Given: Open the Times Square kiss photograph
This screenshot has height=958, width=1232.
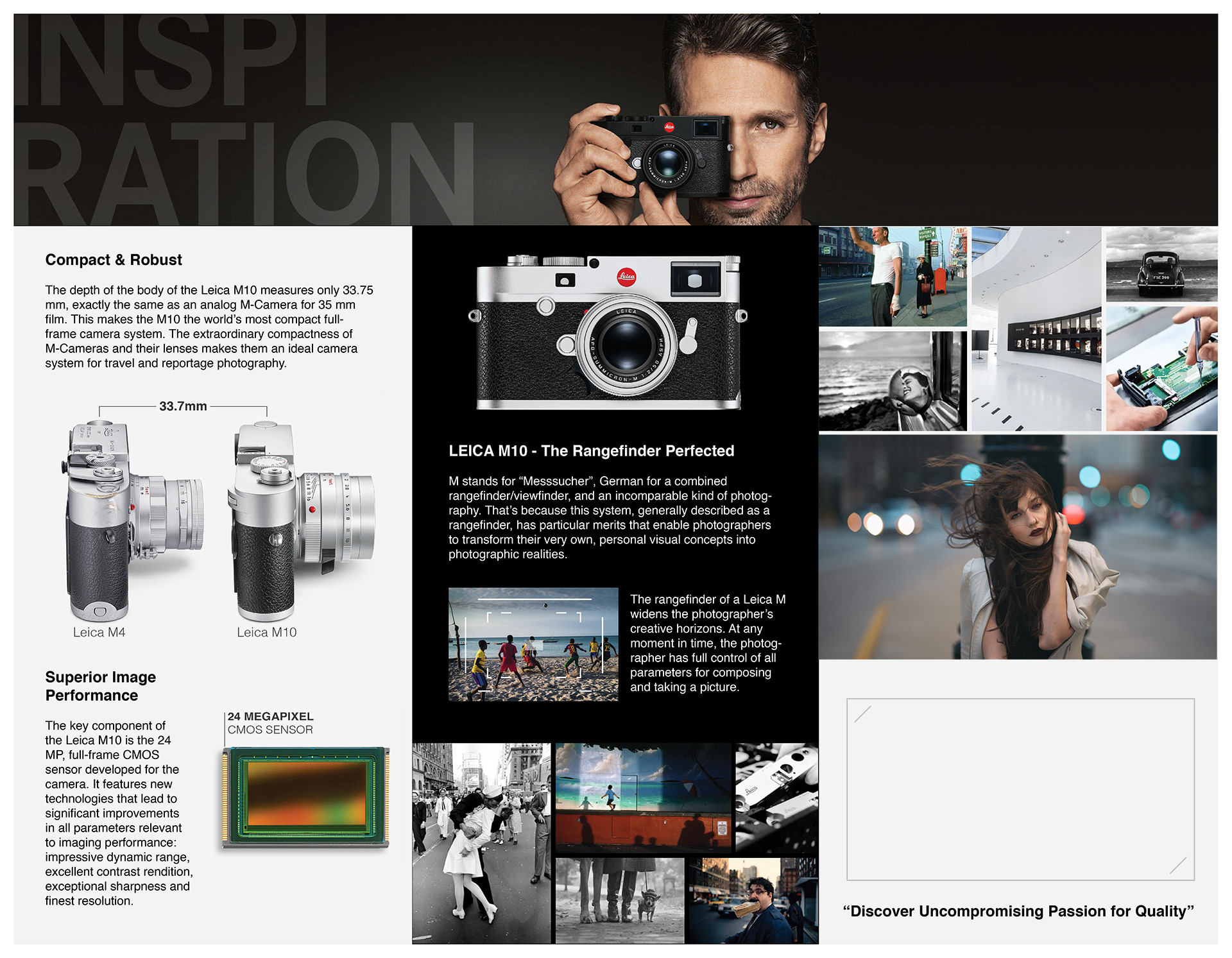Looking at the screenshot, I should click(481, 843).
